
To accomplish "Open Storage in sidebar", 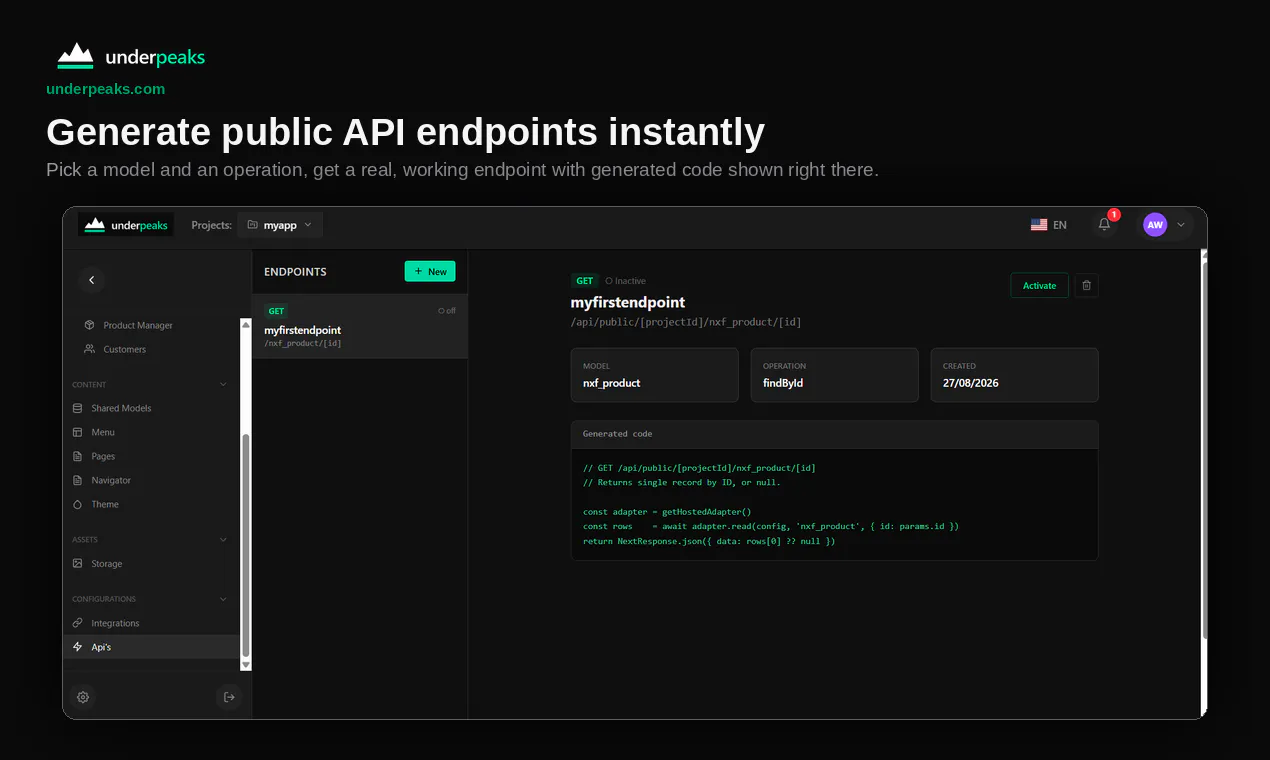I will tap(106, 563).
